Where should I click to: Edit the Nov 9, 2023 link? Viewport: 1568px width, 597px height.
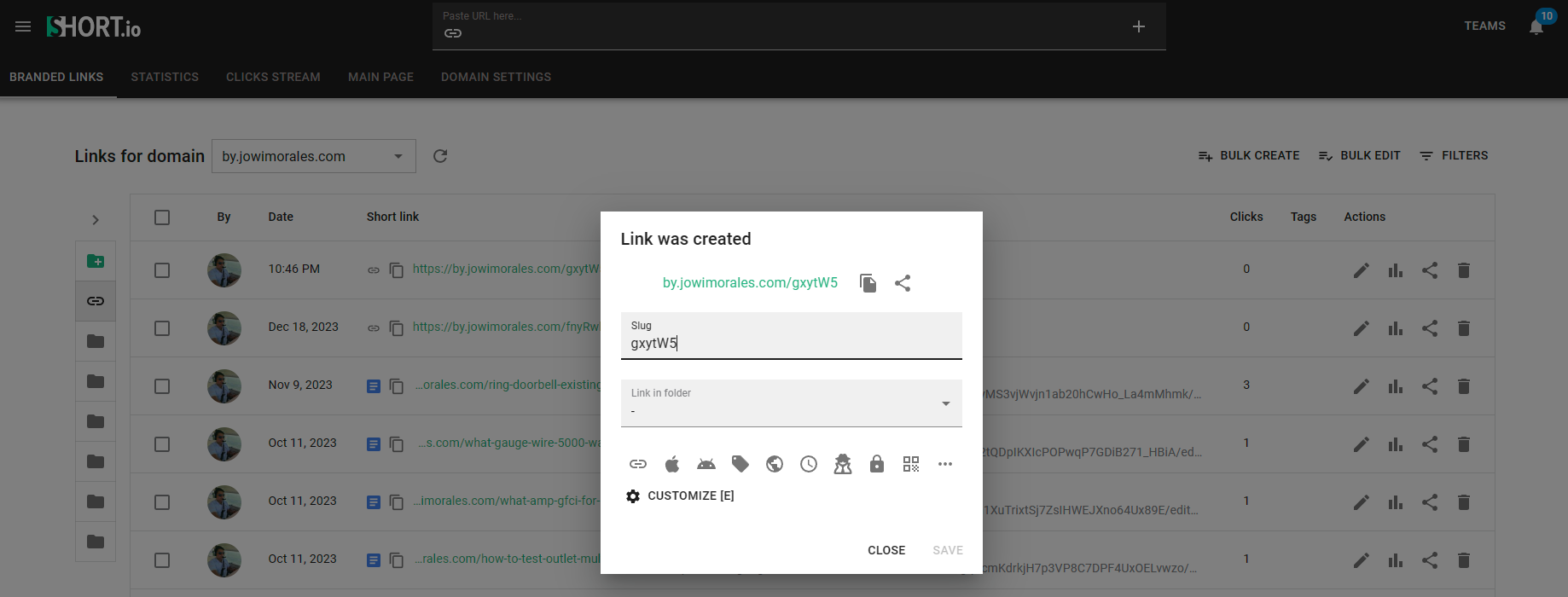pos(1362,386)
